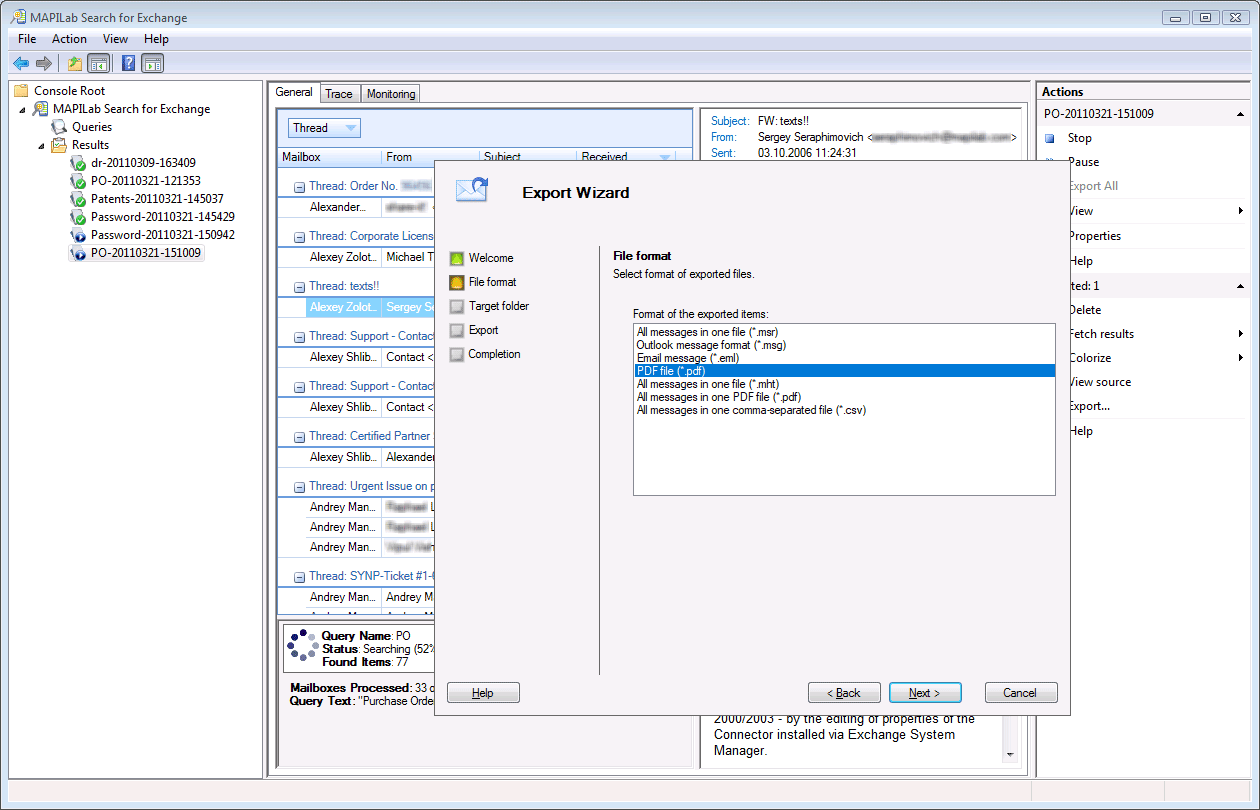Toggle the Show/Hide Action Pane toolbar icon

point(152,64)
